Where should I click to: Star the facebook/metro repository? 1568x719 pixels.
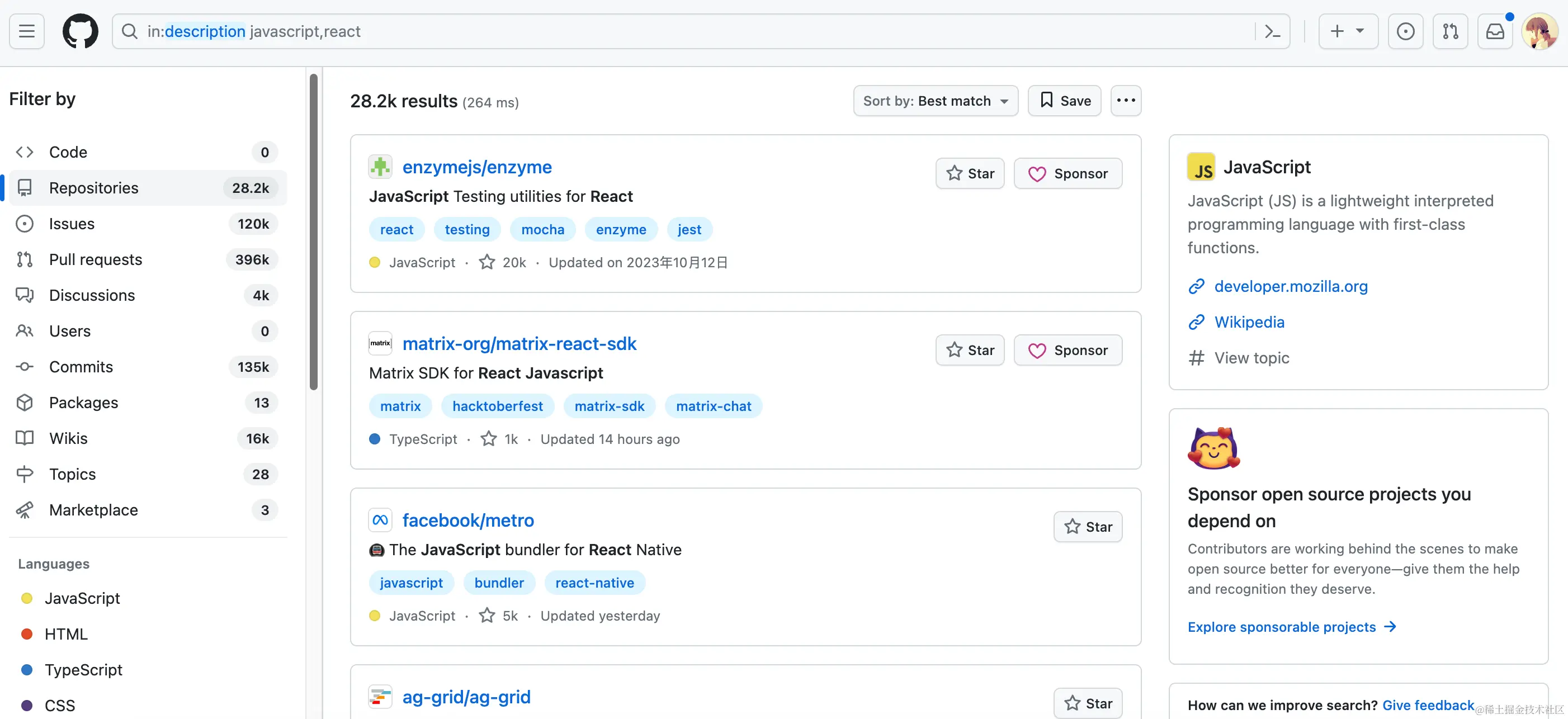coord(1088,527)
